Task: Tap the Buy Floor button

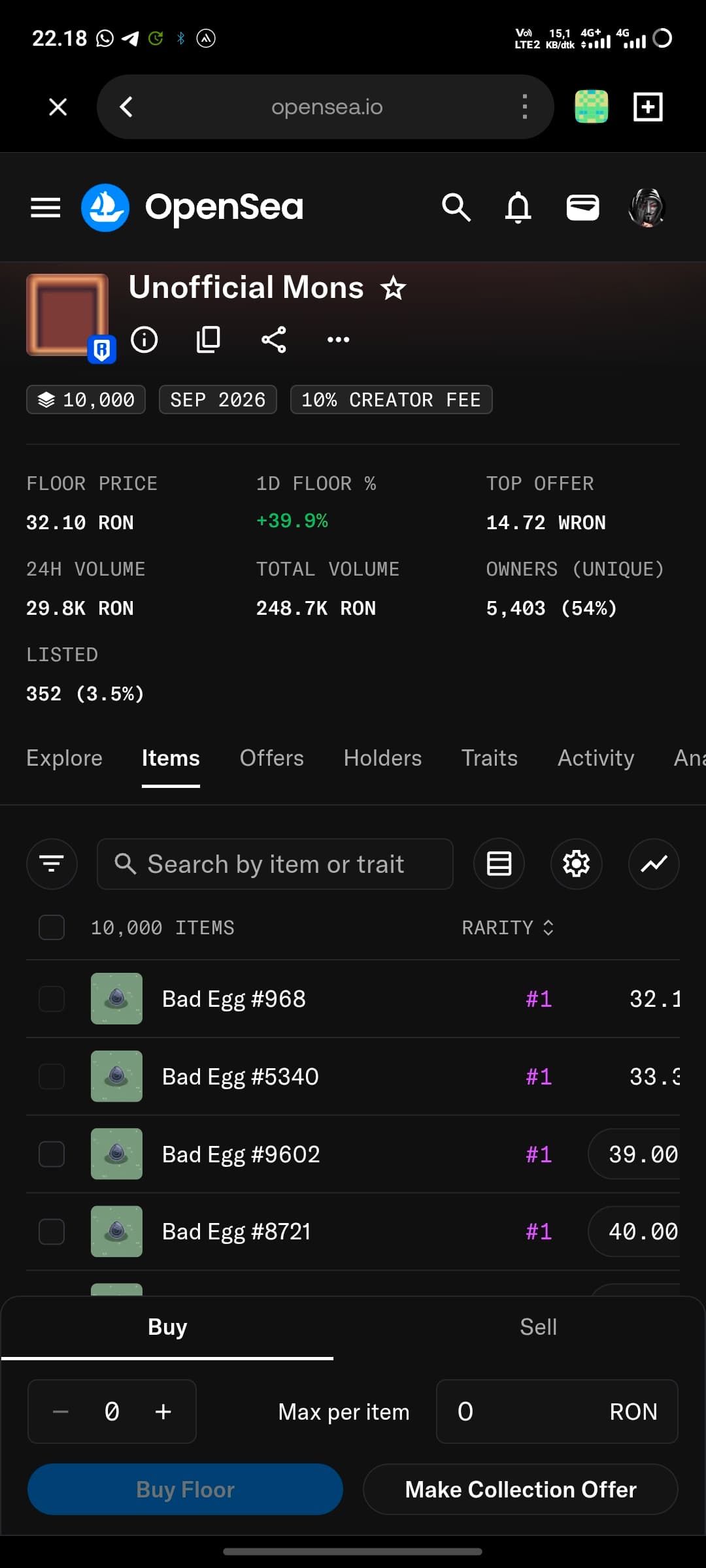Action: click(x=185, y=1489)
